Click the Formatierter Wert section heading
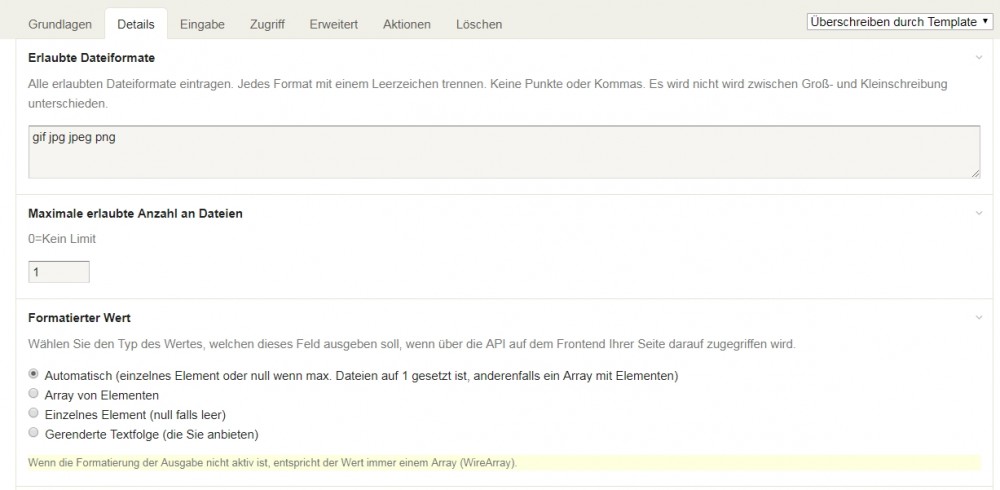The image size is (1000, 490). [80, 318]
